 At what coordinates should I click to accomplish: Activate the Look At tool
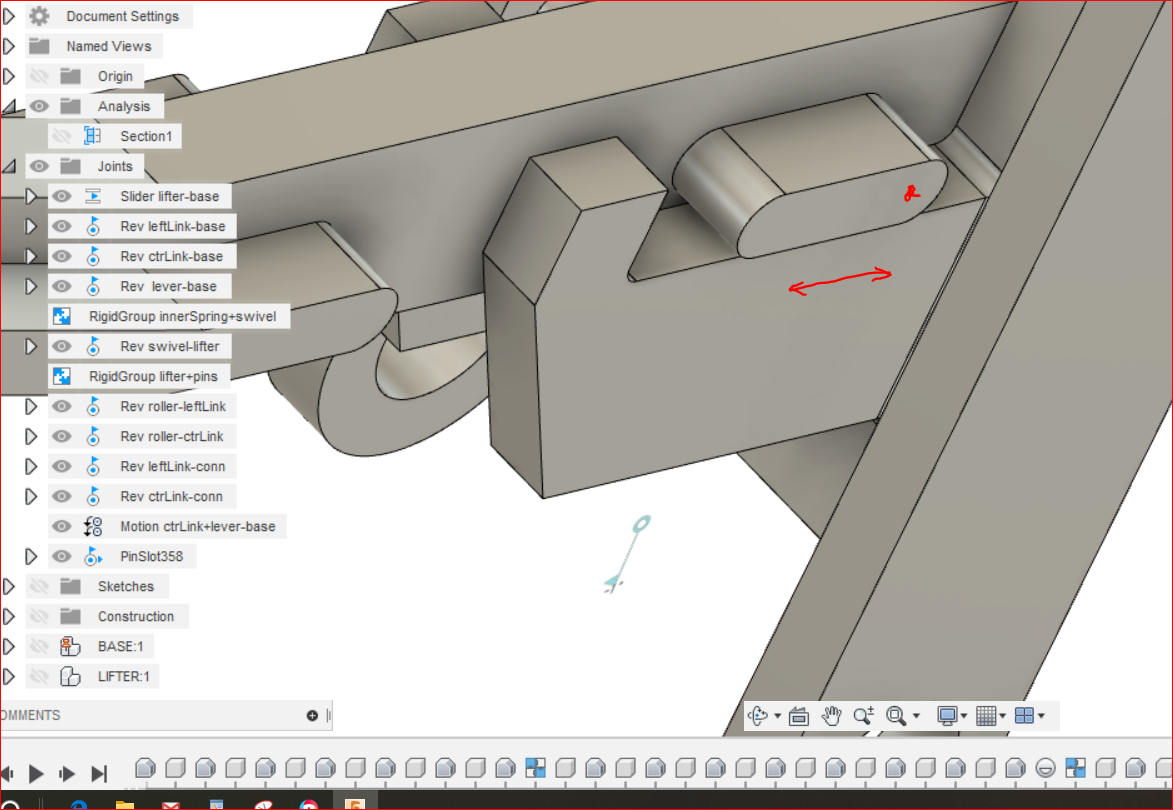799,715
